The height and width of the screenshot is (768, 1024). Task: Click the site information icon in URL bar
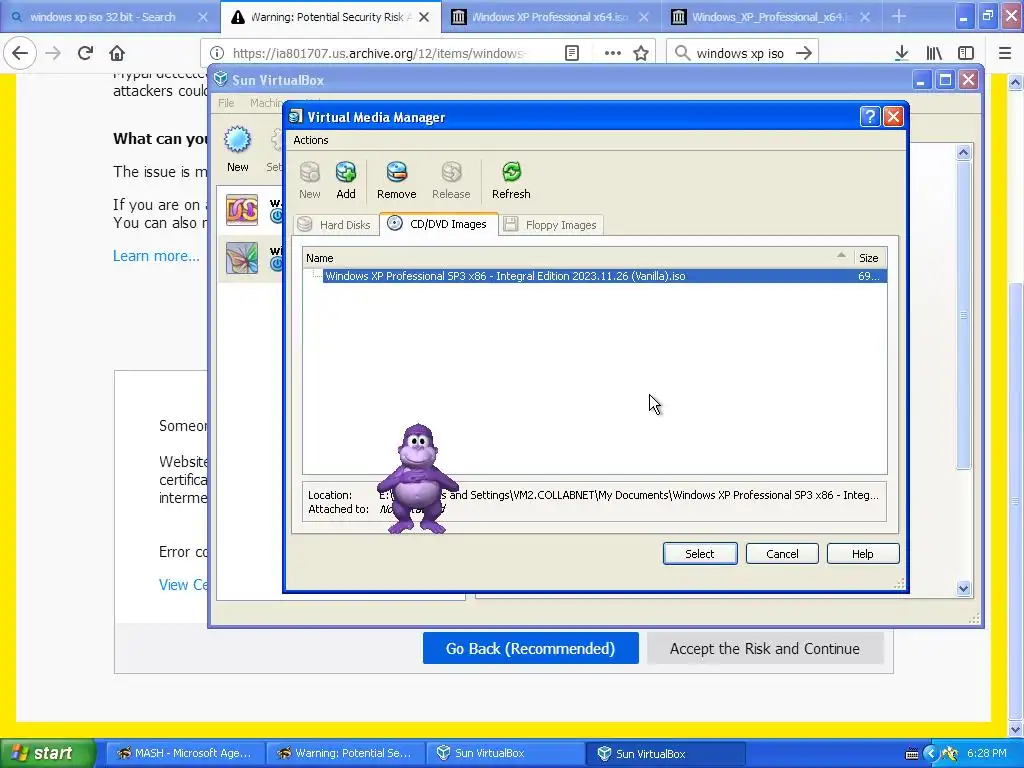217,53
